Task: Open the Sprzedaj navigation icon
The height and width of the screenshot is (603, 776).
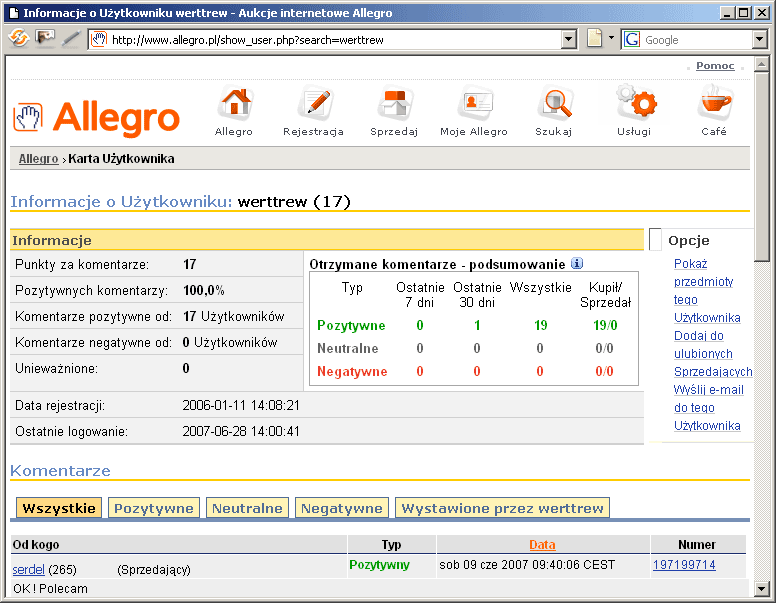Action: pyautogui.click(x=394, y=103)
